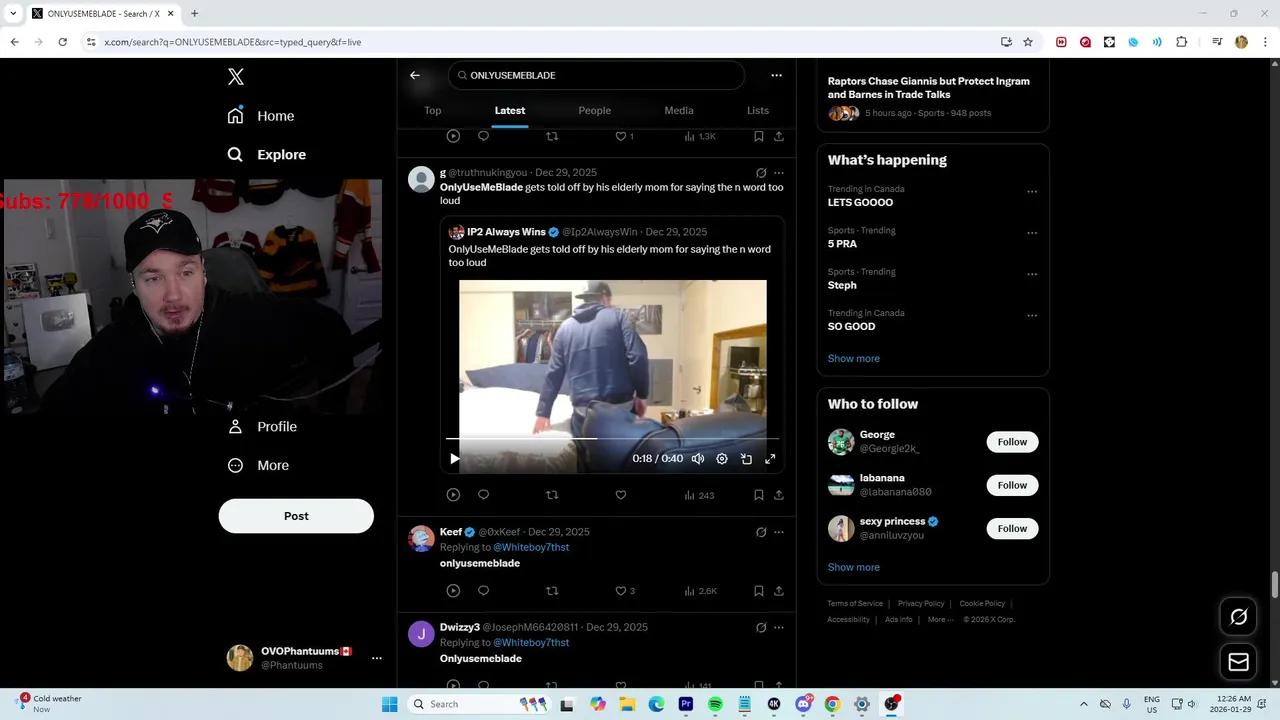Like the truthnukingyou post
Viewport: 1280px width, 720px height.
click(x=620, y=495)
